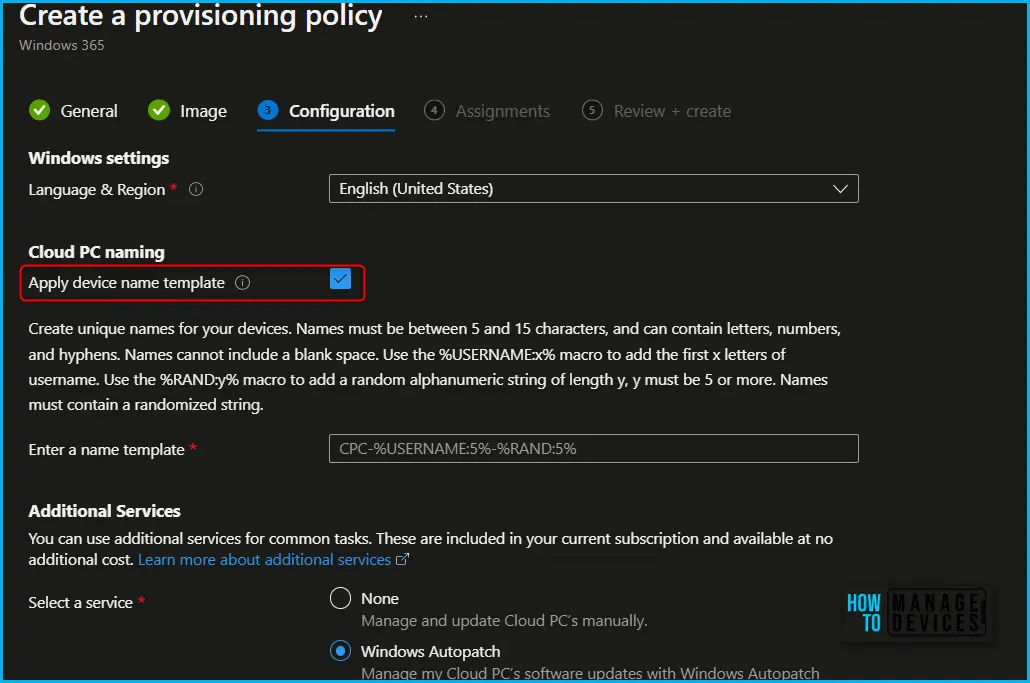This screenshot has height=683, width=1030.
Task: Click the Language & Region label
Action: pyautogui.click(x=97, y=190)
